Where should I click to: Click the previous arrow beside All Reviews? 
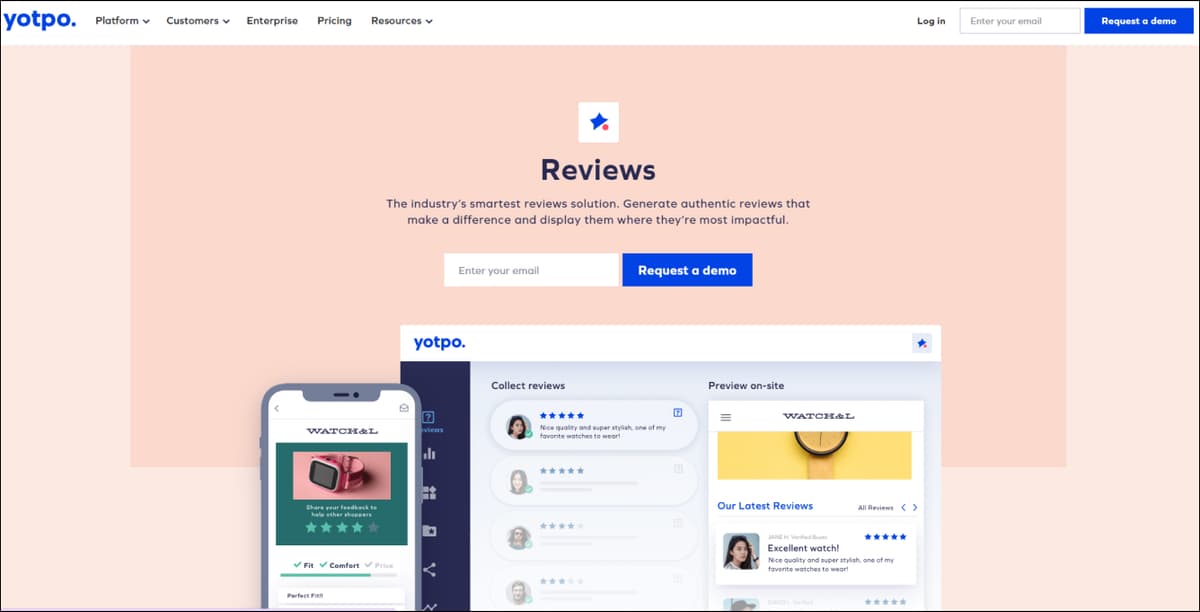[x=904, y=507]
